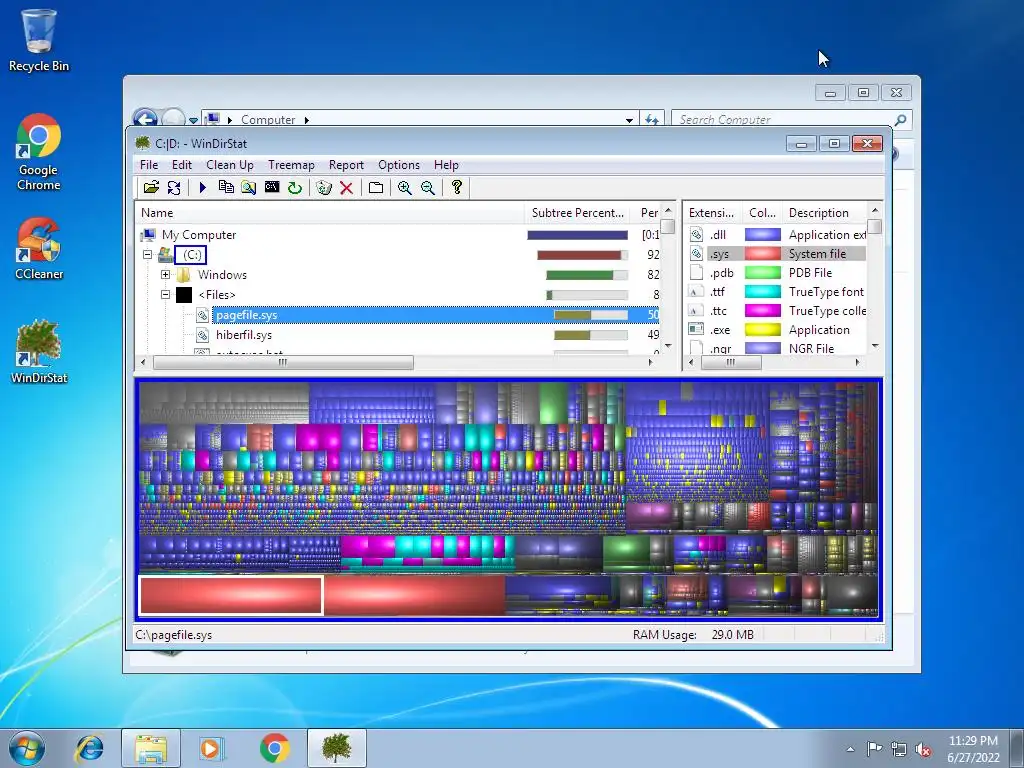The width and height of the screenshot is (1024, 768).
Task: Sort by the Name column header
Action: point(329,213)
